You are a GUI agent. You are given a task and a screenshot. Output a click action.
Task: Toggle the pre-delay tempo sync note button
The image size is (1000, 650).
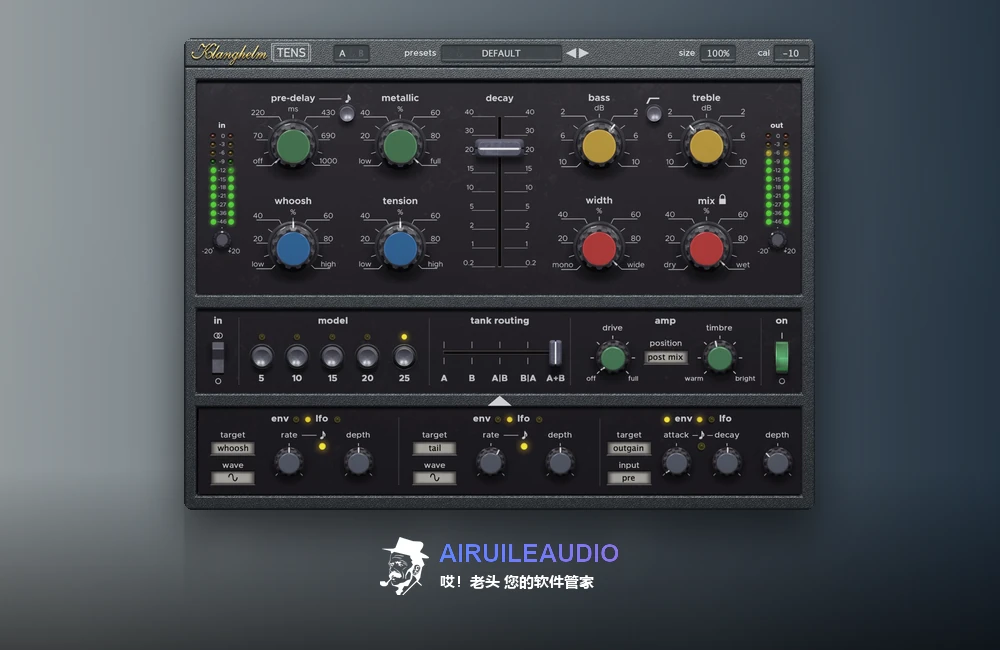coord(347,114)
